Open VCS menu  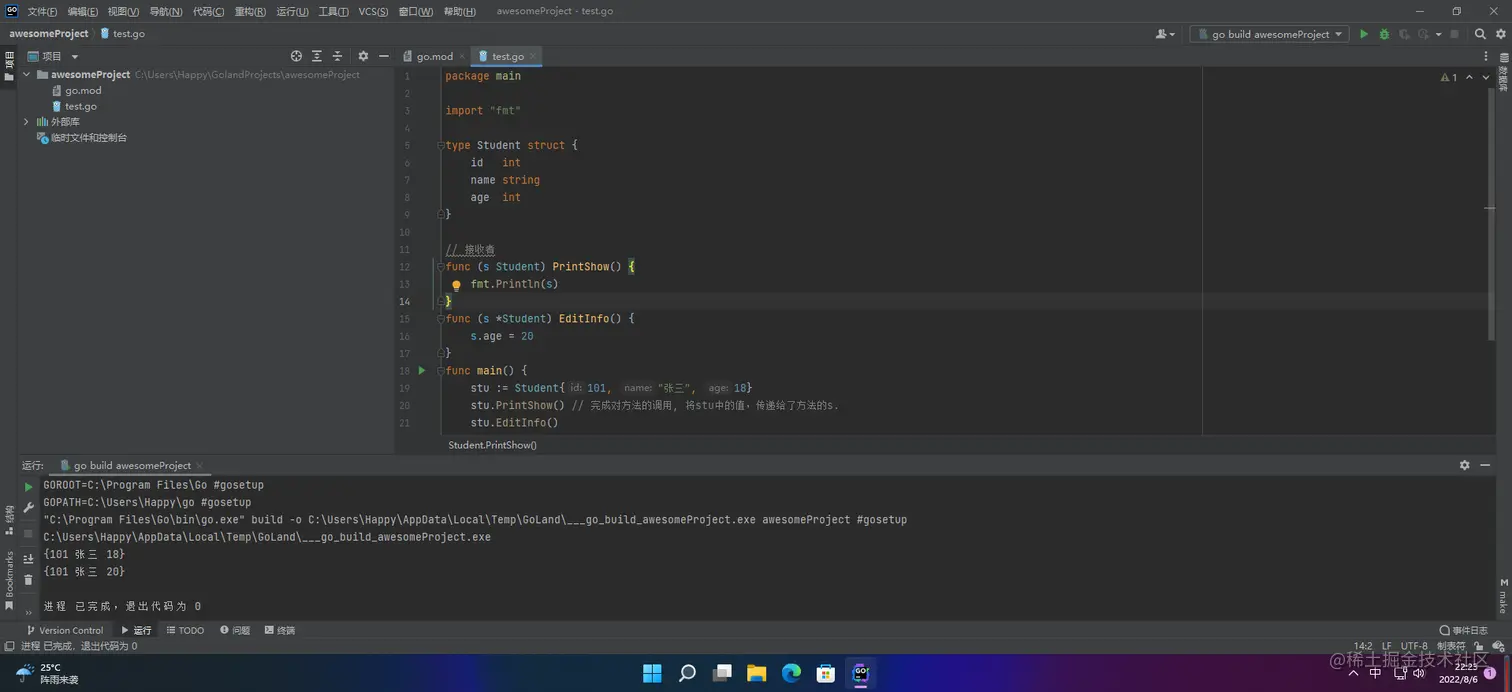[373, 12]
